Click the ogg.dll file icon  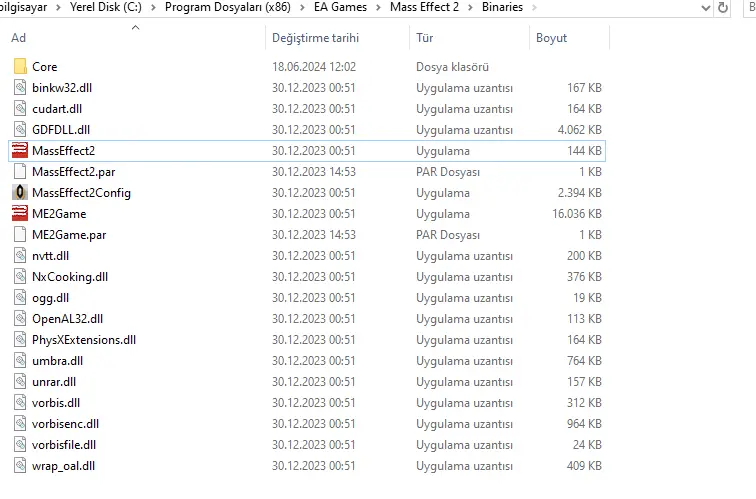tap(20, 297)
